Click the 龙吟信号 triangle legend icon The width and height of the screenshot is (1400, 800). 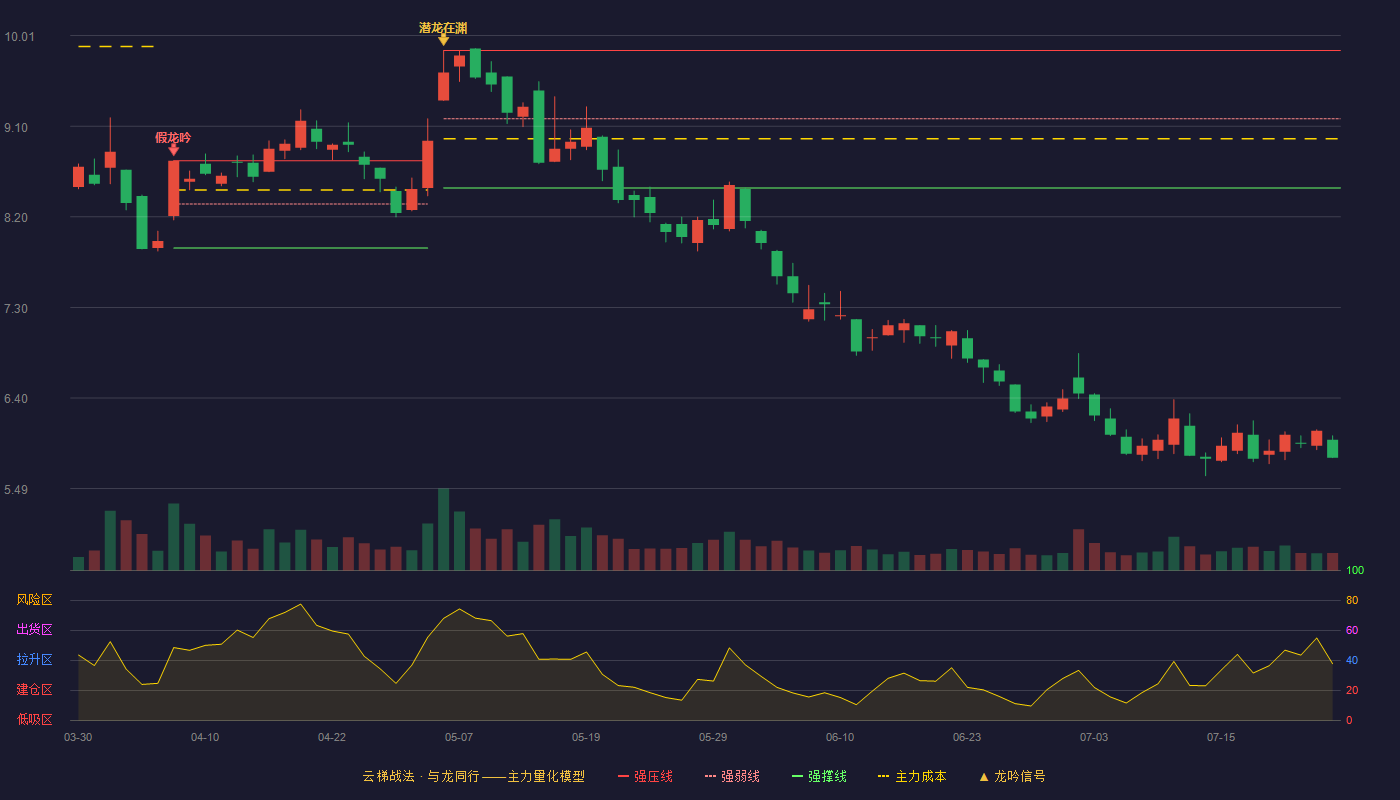point(984,777)
